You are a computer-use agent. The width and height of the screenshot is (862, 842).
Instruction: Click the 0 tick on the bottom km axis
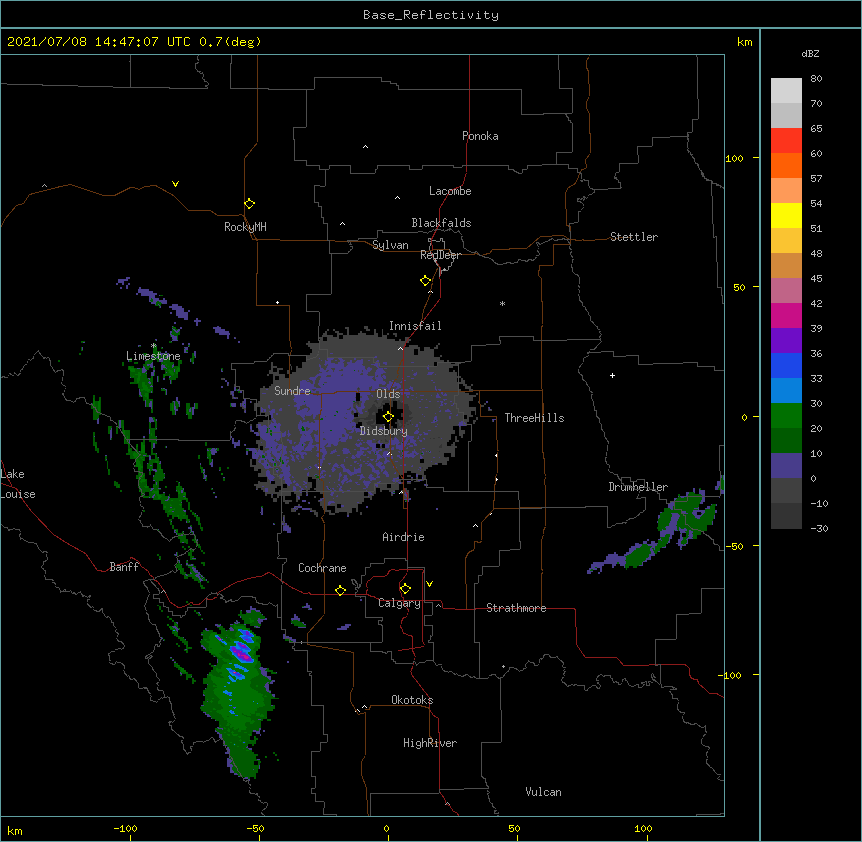coord(386,828)
